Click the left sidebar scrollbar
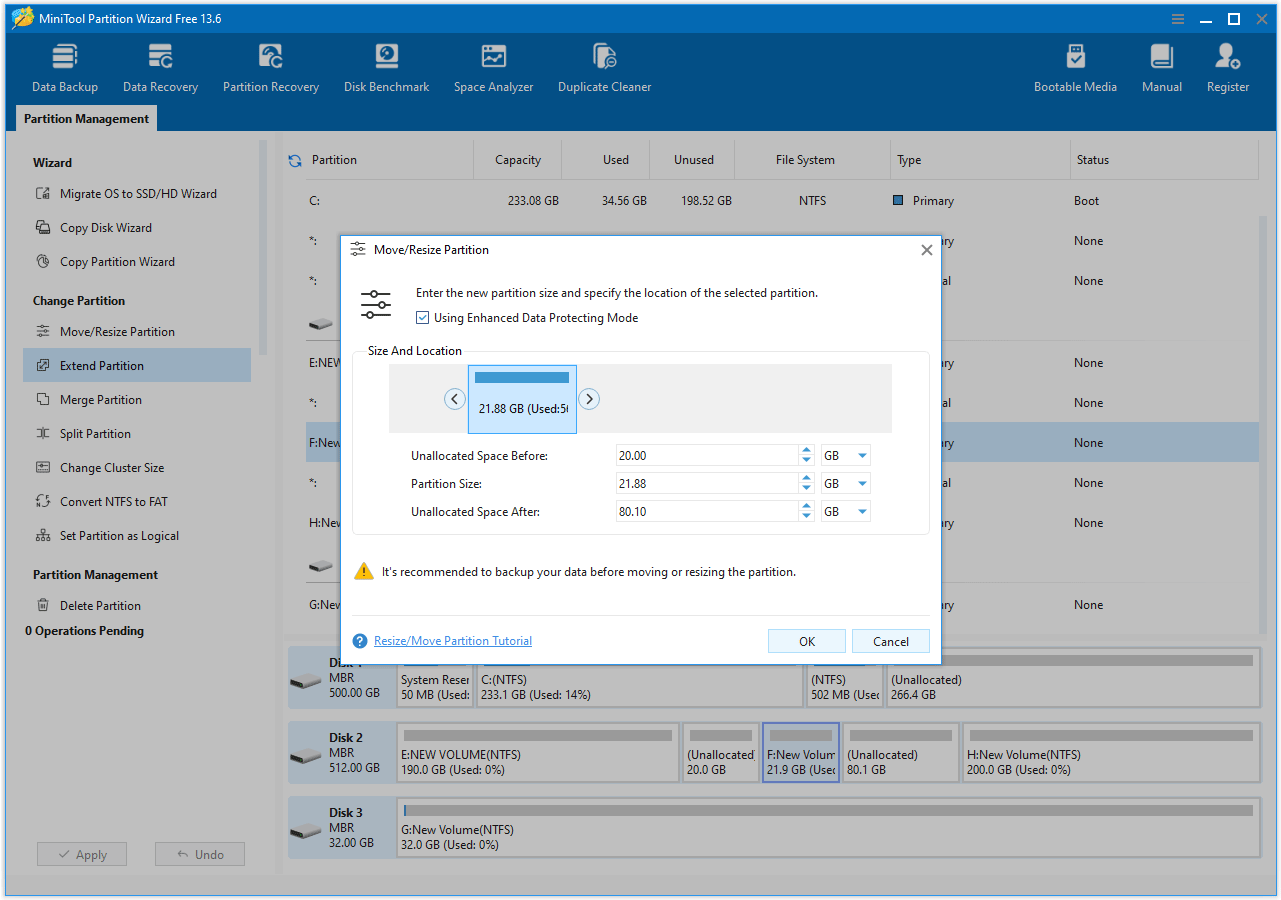Viewport: 1281px width, 900px height. click(264, 248)
